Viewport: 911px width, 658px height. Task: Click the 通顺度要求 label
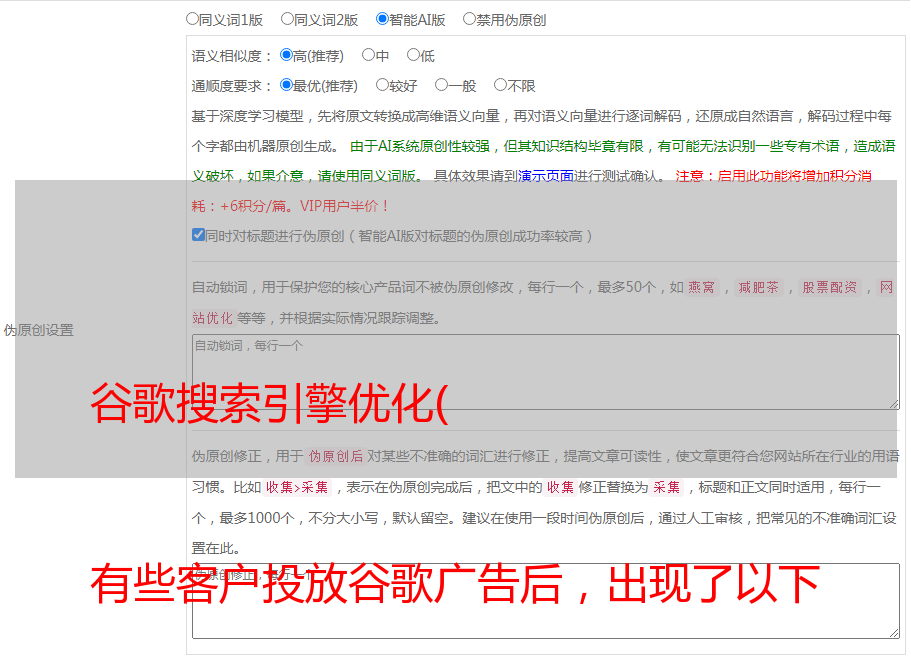pos(232,87)
